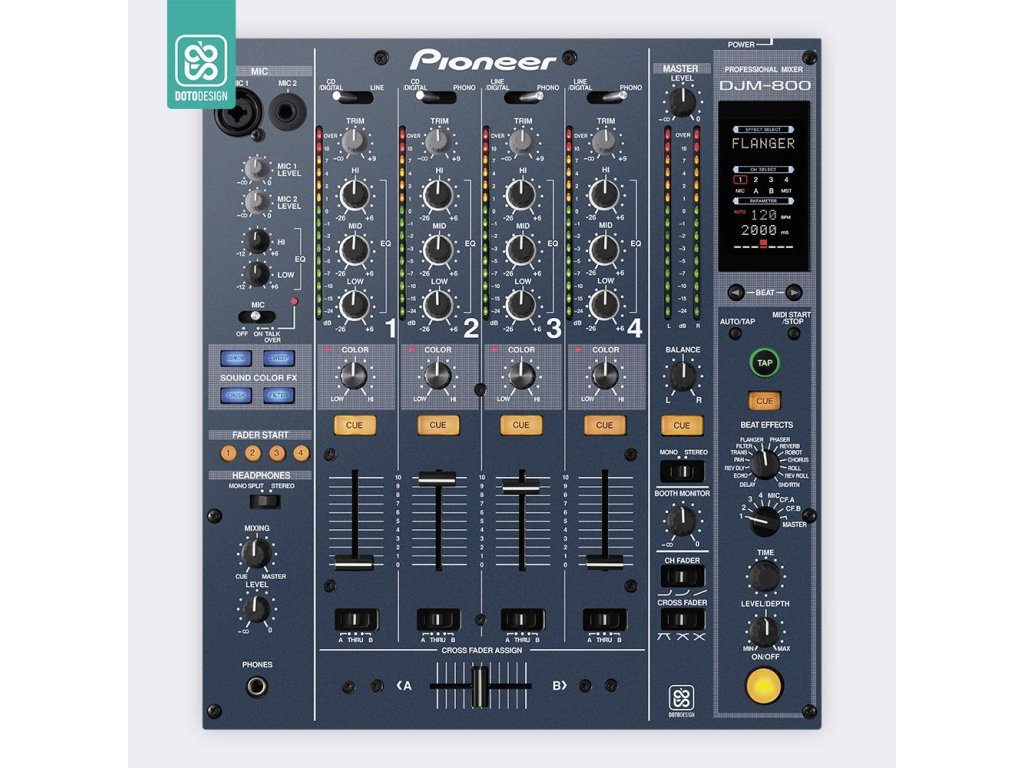Screen dimensions: 1024x768
Task: Toggle channel 2 CD/DIGITAL–PHONO input switch
Action: click(436, 97)
